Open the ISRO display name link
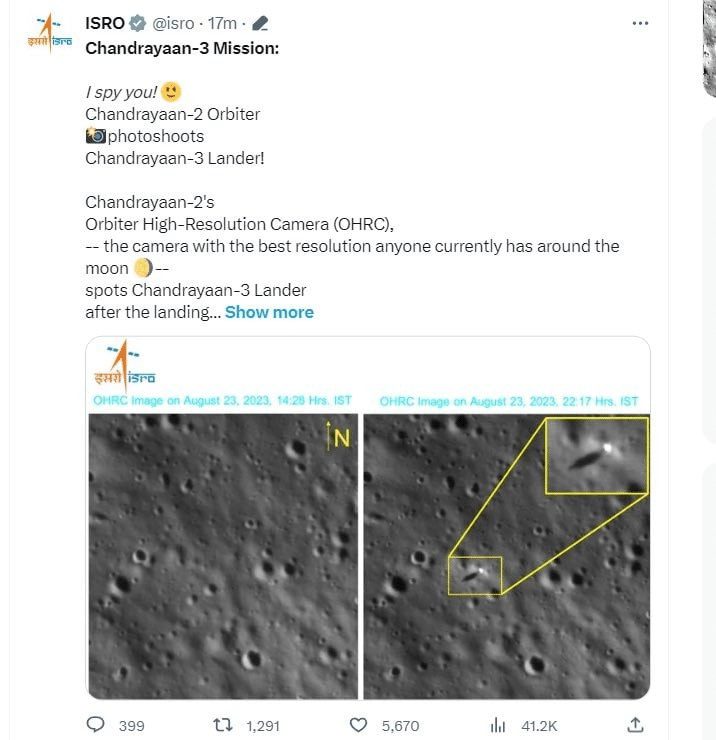This screenshot has height=740, width=716. click(x=105, y=24)
